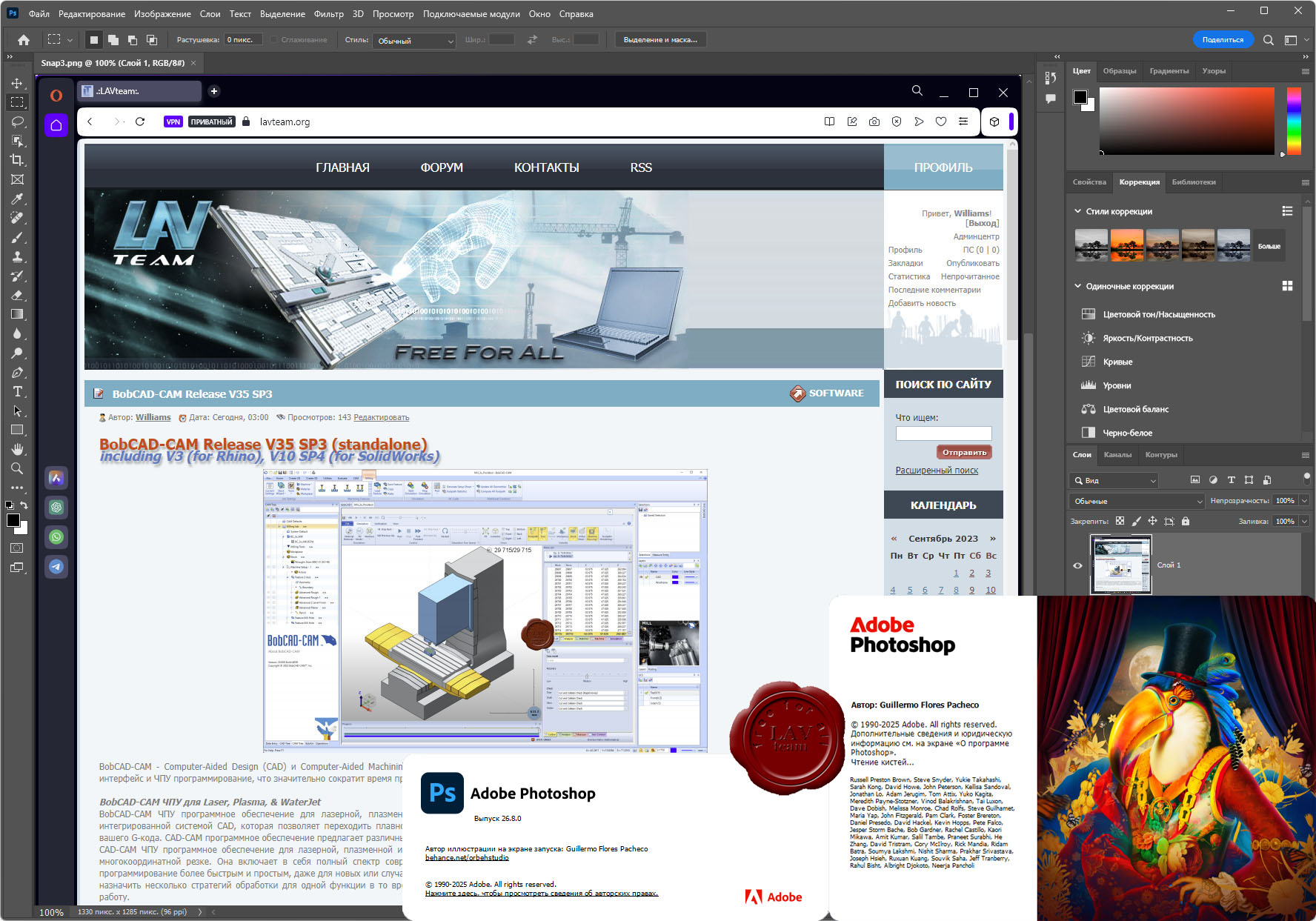1316x921 pixels.
Task: Toggle visibility of Слой 1 layer
Action: [x=1077, y=565]
